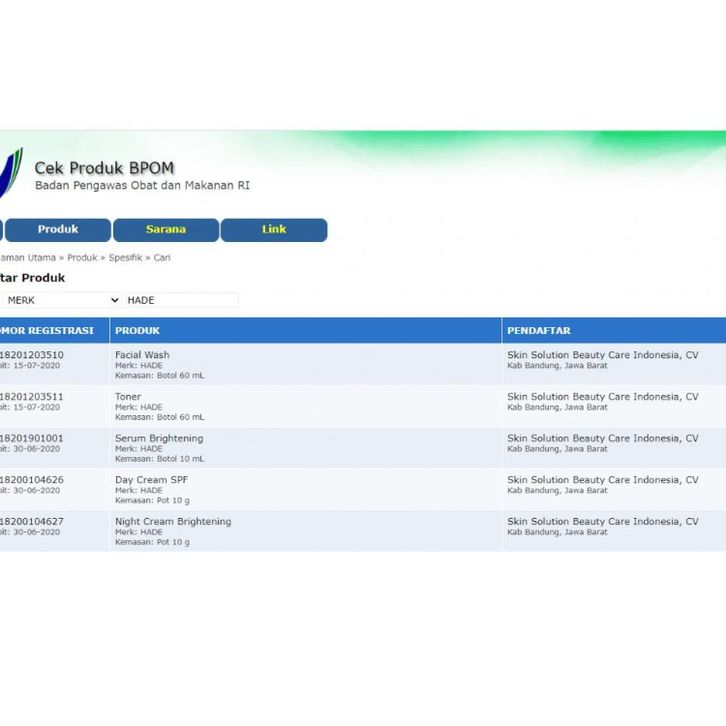Image resolution: width=726 pixels, height=726 pixels.
Task: Select the Day Cream SPF product row
Action: tap(363, 489)
